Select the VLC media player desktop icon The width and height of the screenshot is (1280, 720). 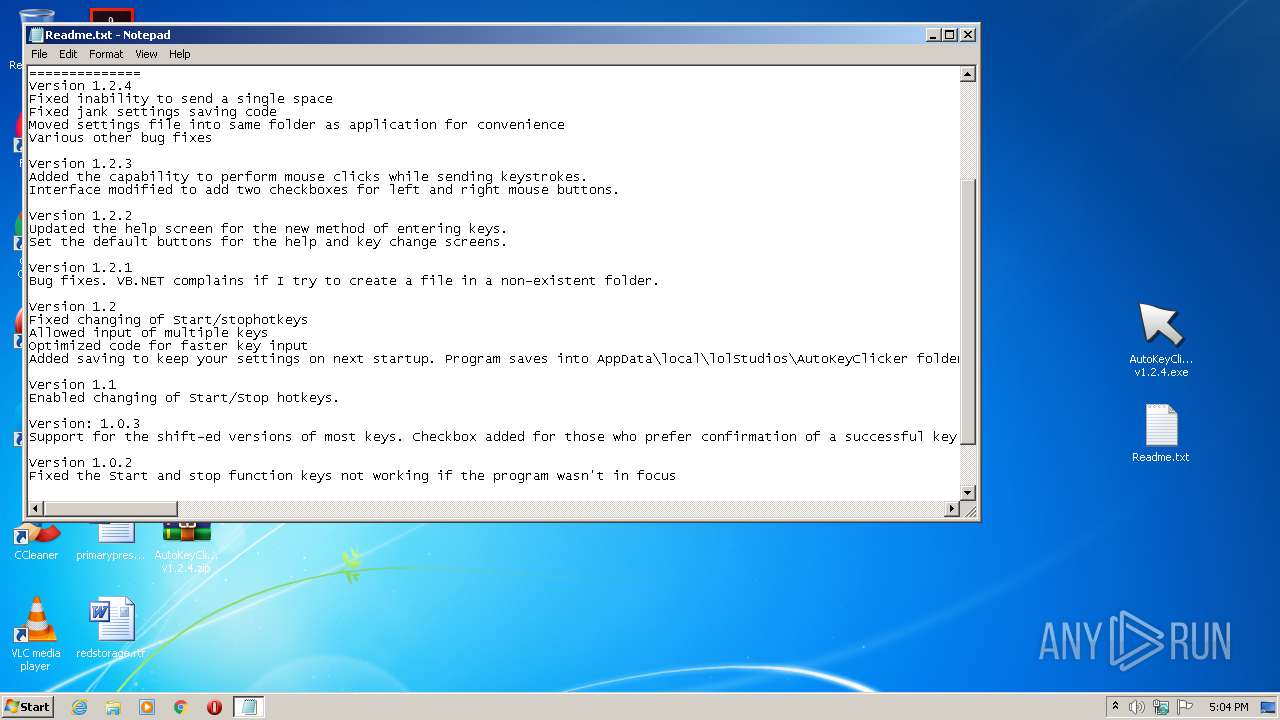click(35, 634)
